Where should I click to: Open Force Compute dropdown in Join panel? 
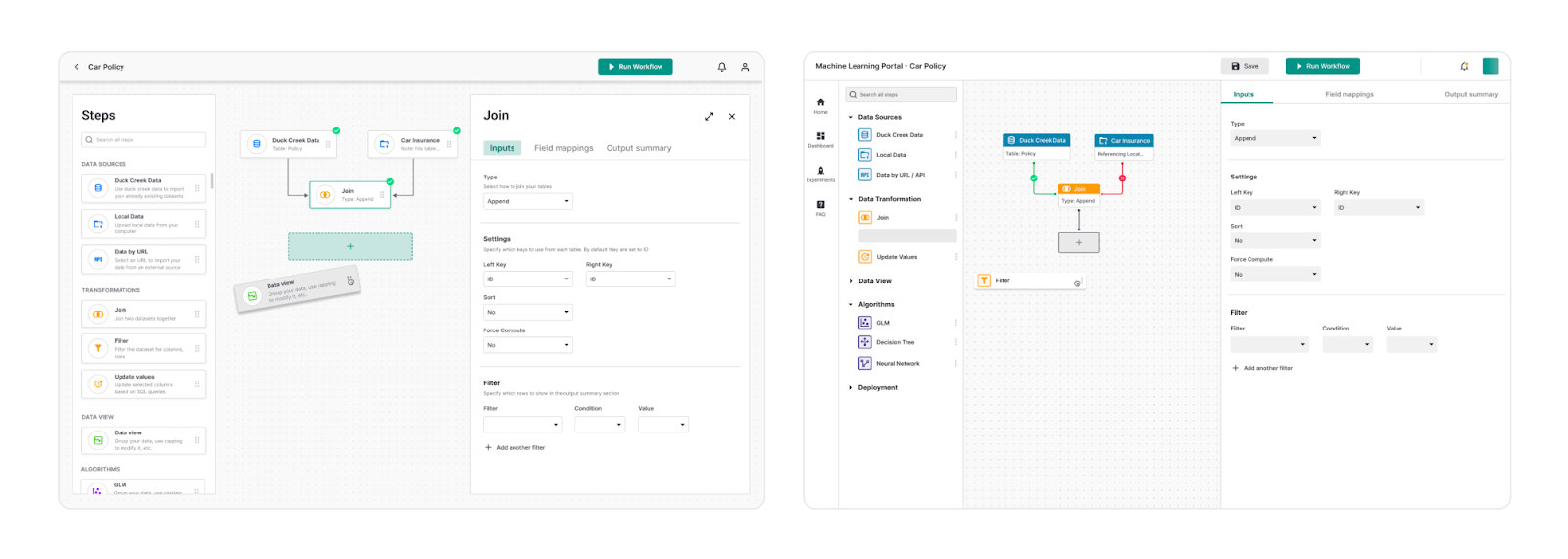[528, 345]
